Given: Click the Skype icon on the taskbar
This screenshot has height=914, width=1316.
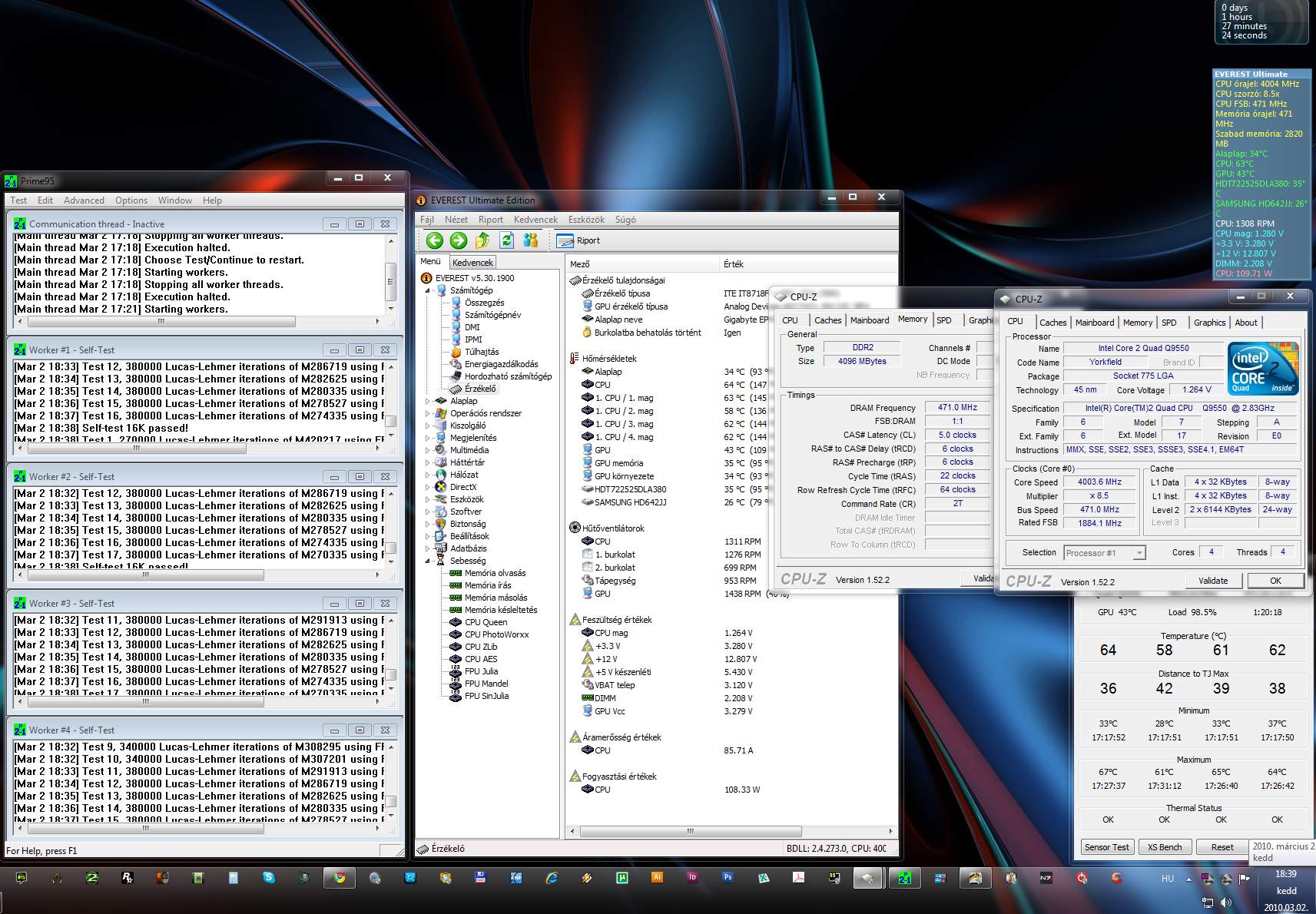Looking at the screenshot, I should (268, 877).
